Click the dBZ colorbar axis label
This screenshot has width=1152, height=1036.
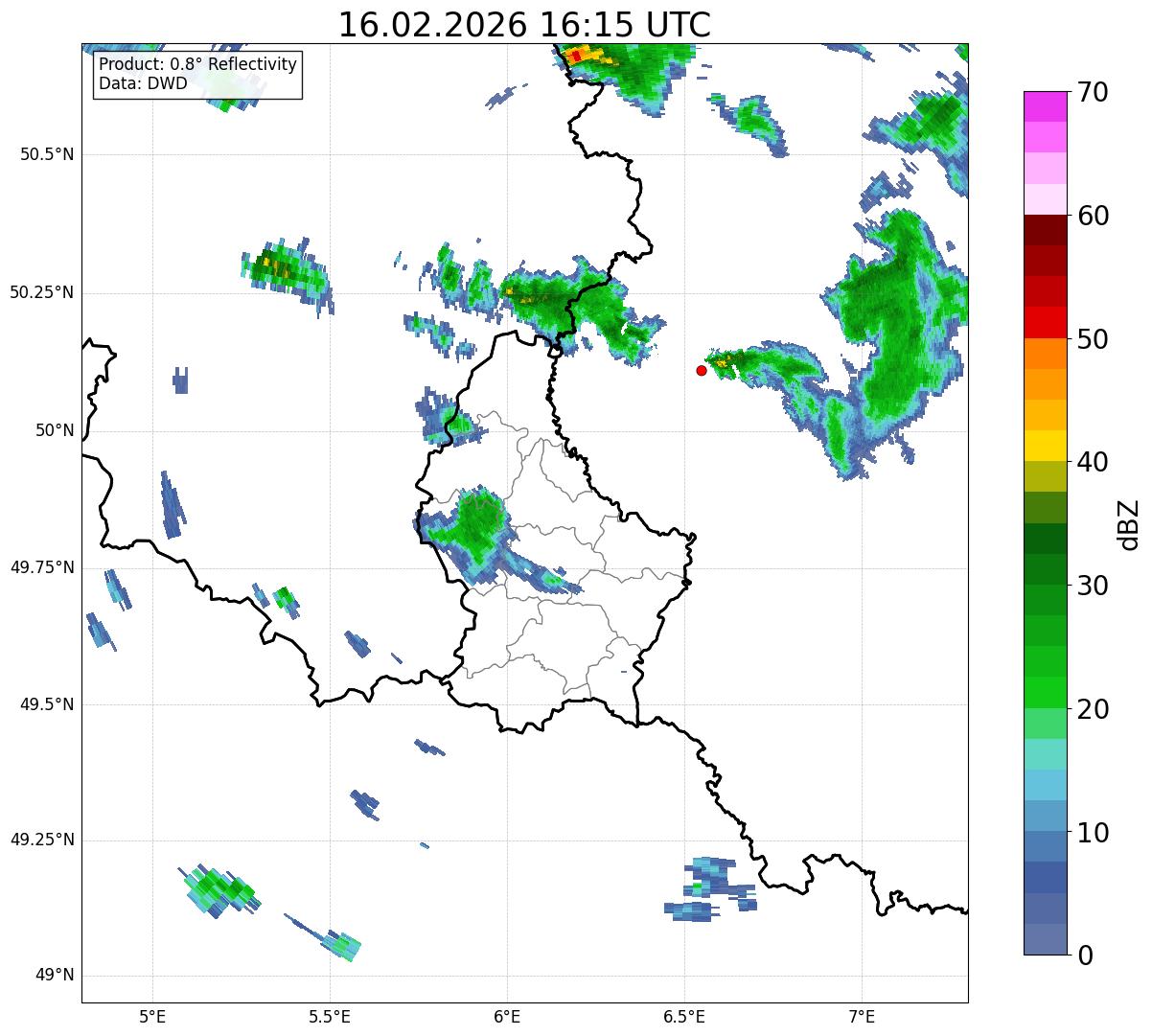click(x=1129, y=523)
